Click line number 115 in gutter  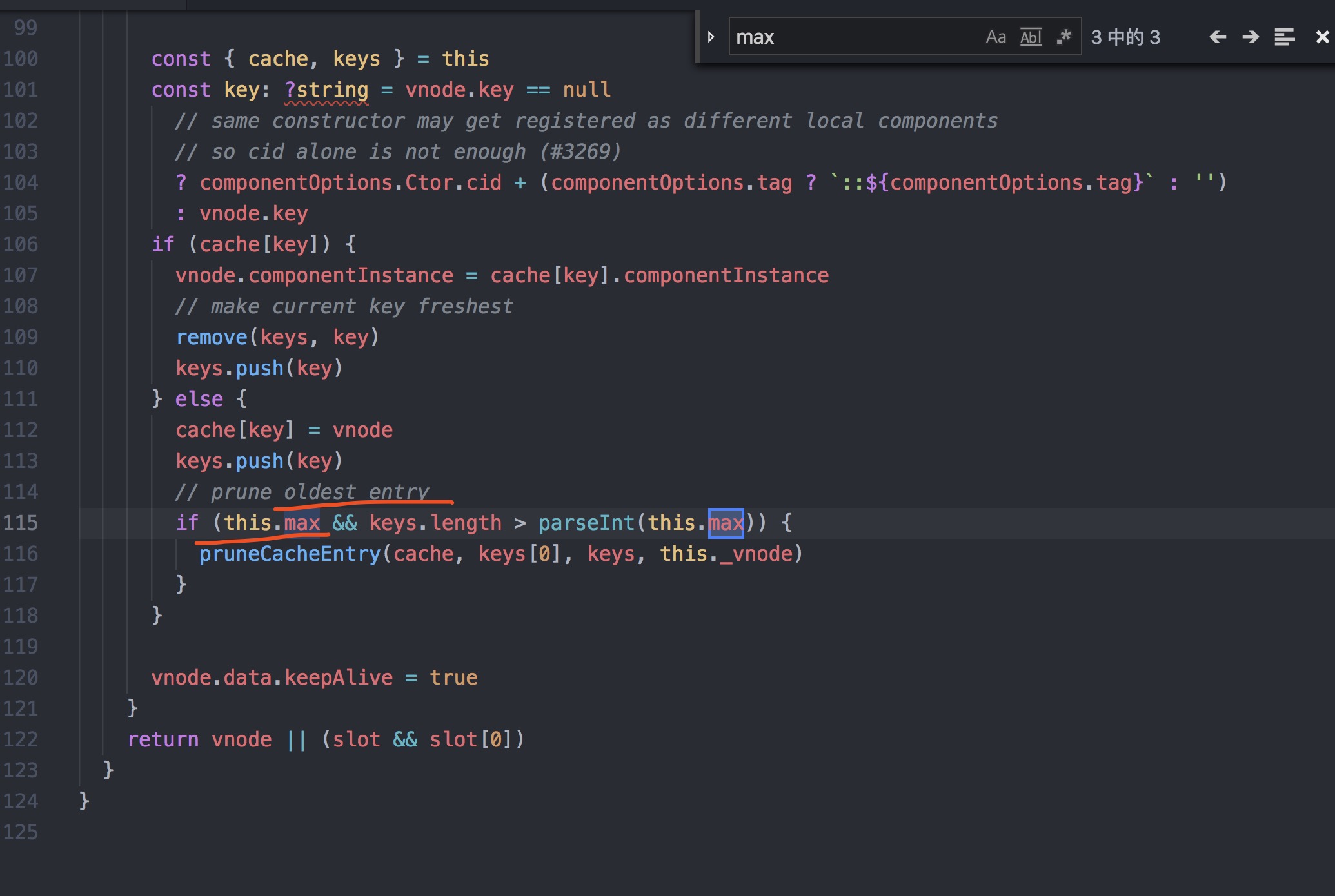21,523
